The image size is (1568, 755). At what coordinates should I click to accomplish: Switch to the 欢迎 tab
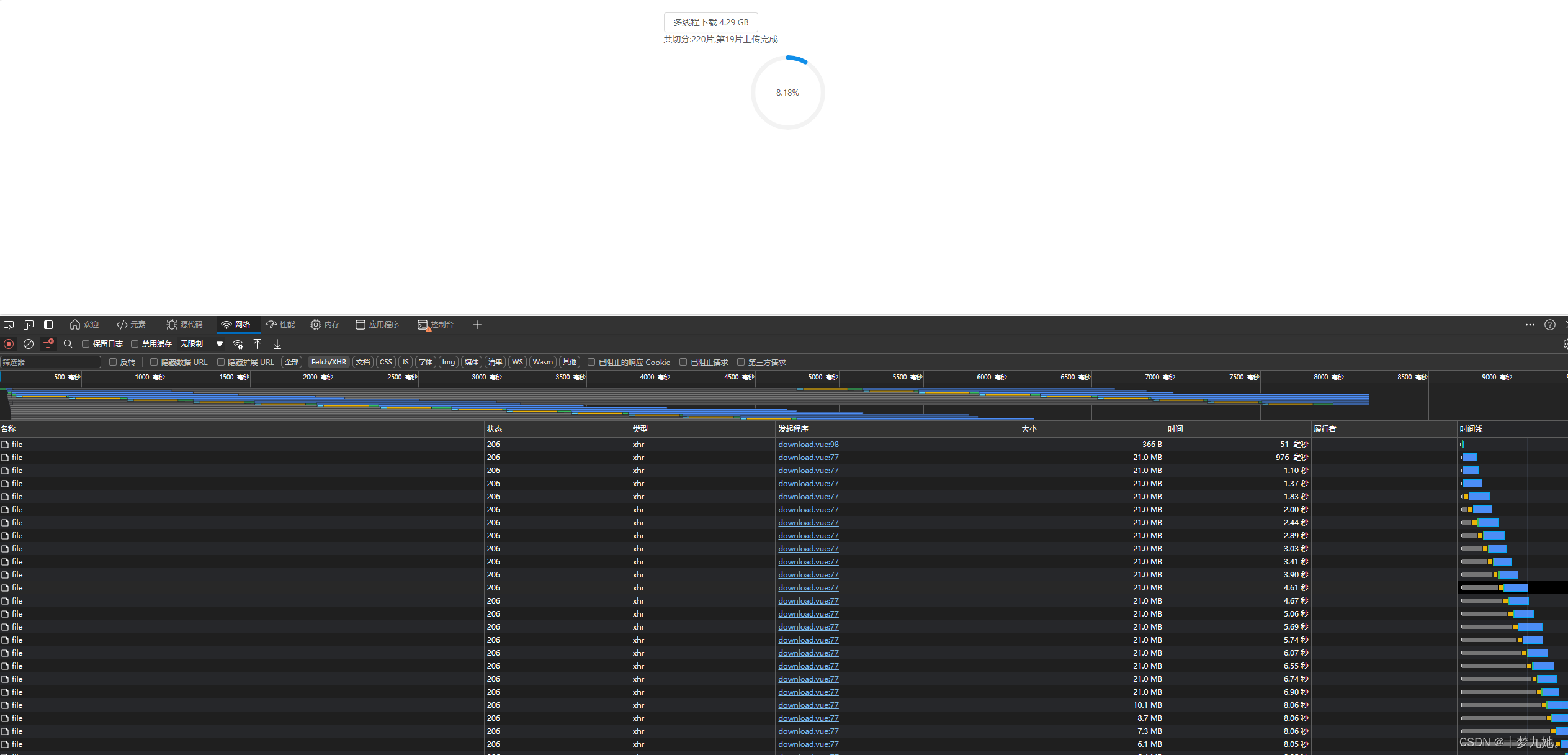(84, 325)
